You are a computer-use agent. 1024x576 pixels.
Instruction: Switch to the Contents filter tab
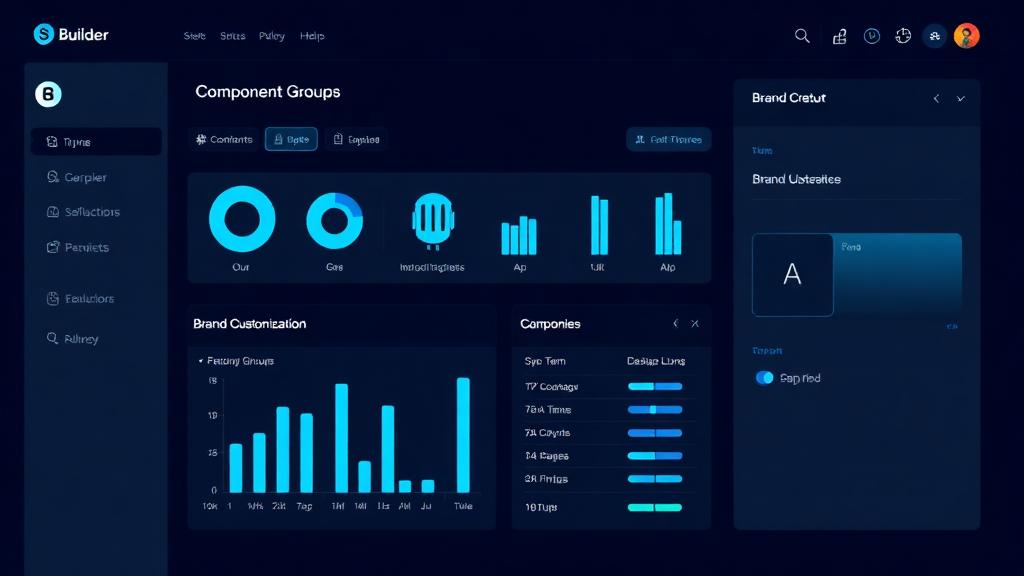(223, 139)
